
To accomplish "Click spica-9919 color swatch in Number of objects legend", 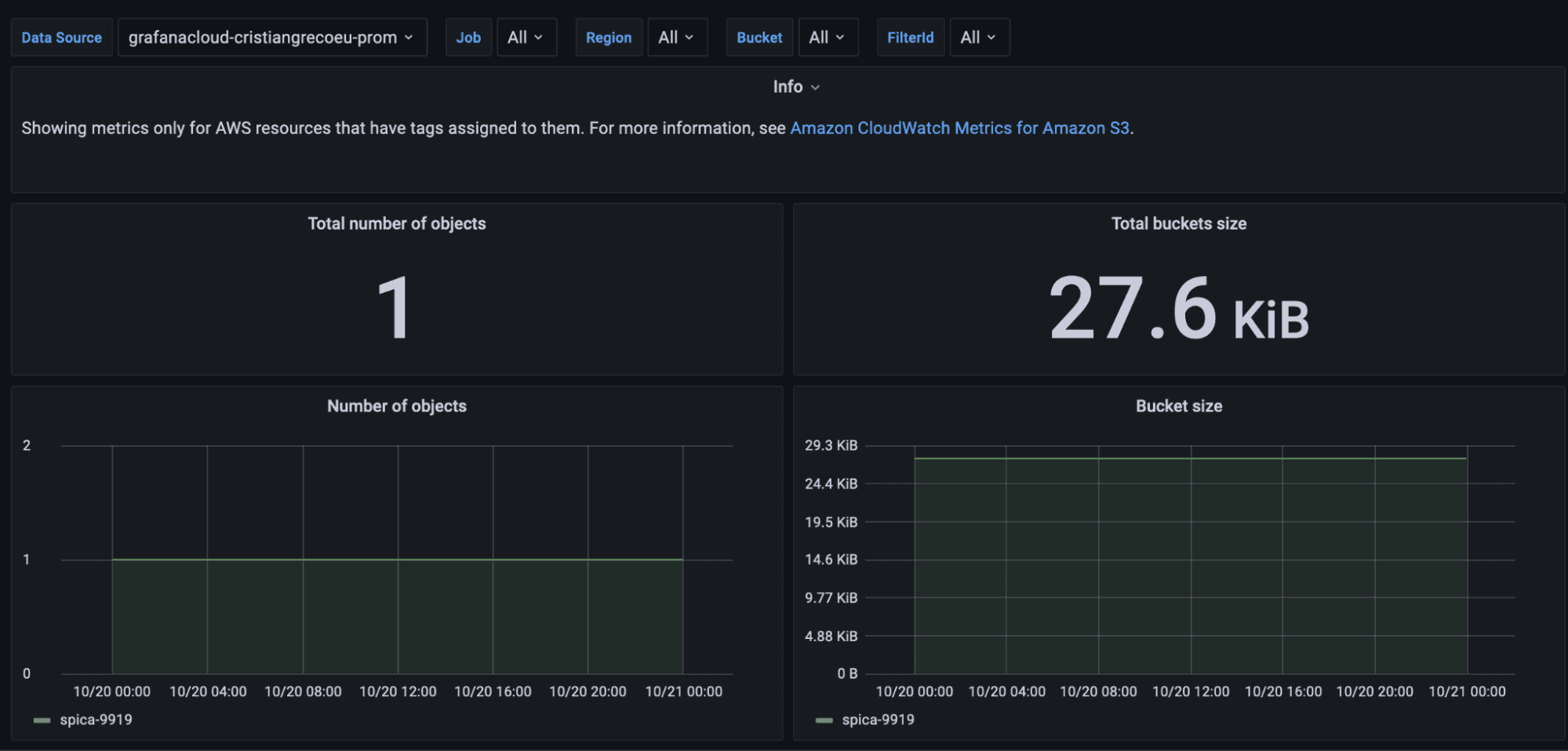I will [42, 720].
